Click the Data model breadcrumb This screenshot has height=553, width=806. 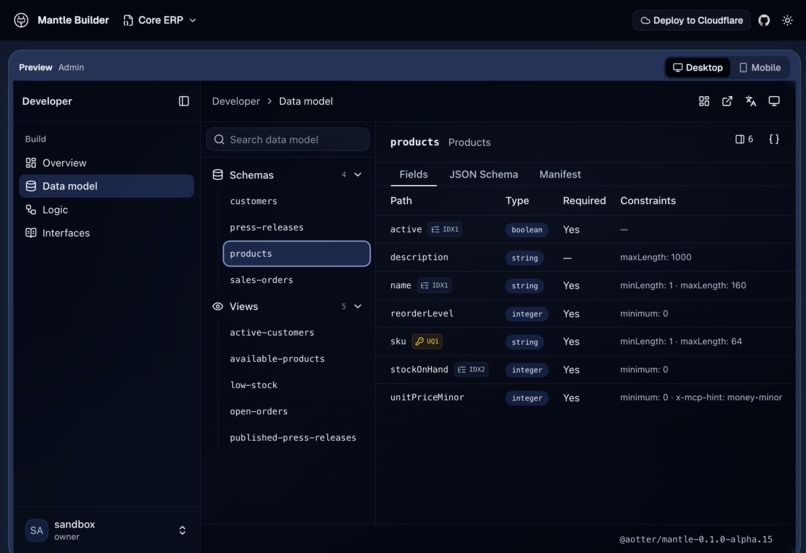(306, 101)
